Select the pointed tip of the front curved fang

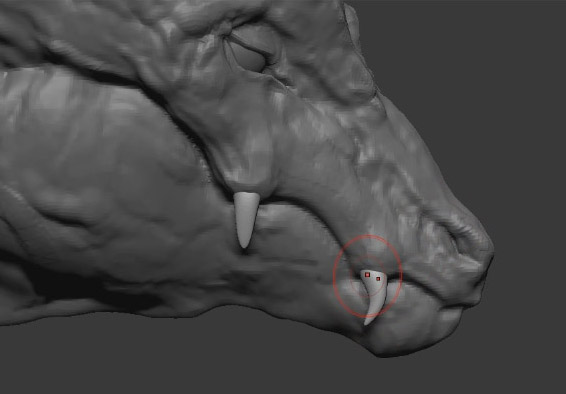pyautogui.click(x=367, y=322)
